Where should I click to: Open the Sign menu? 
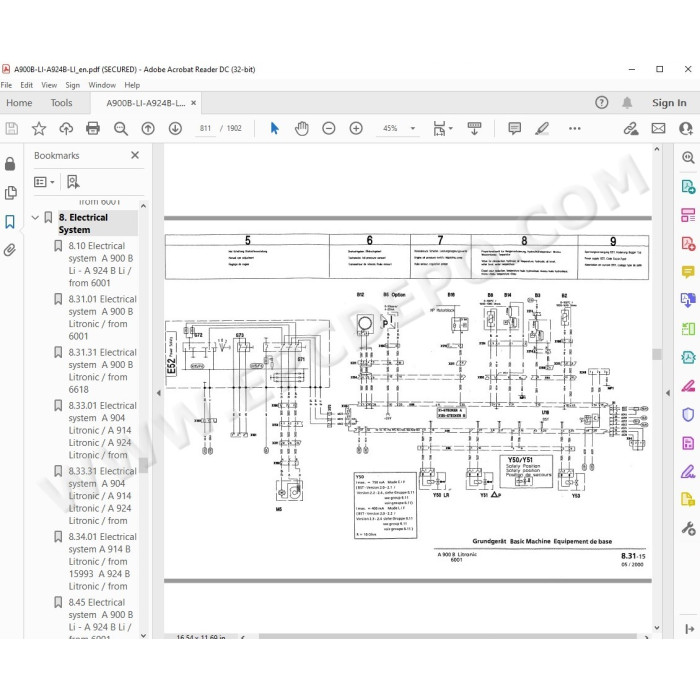(x=72, y=85)
